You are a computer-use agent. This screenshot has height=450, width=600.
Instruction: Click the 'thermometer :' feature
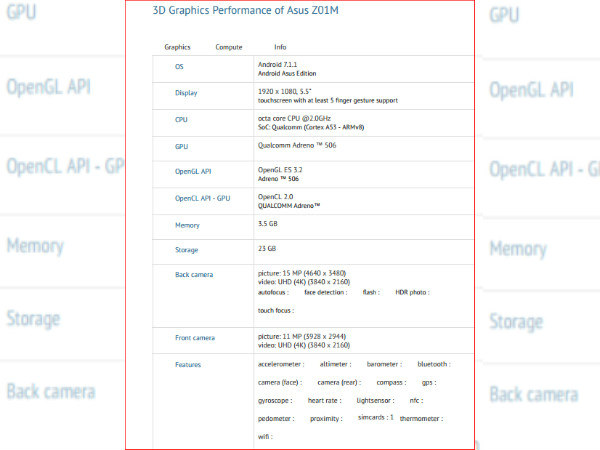[x=421, y=419]
